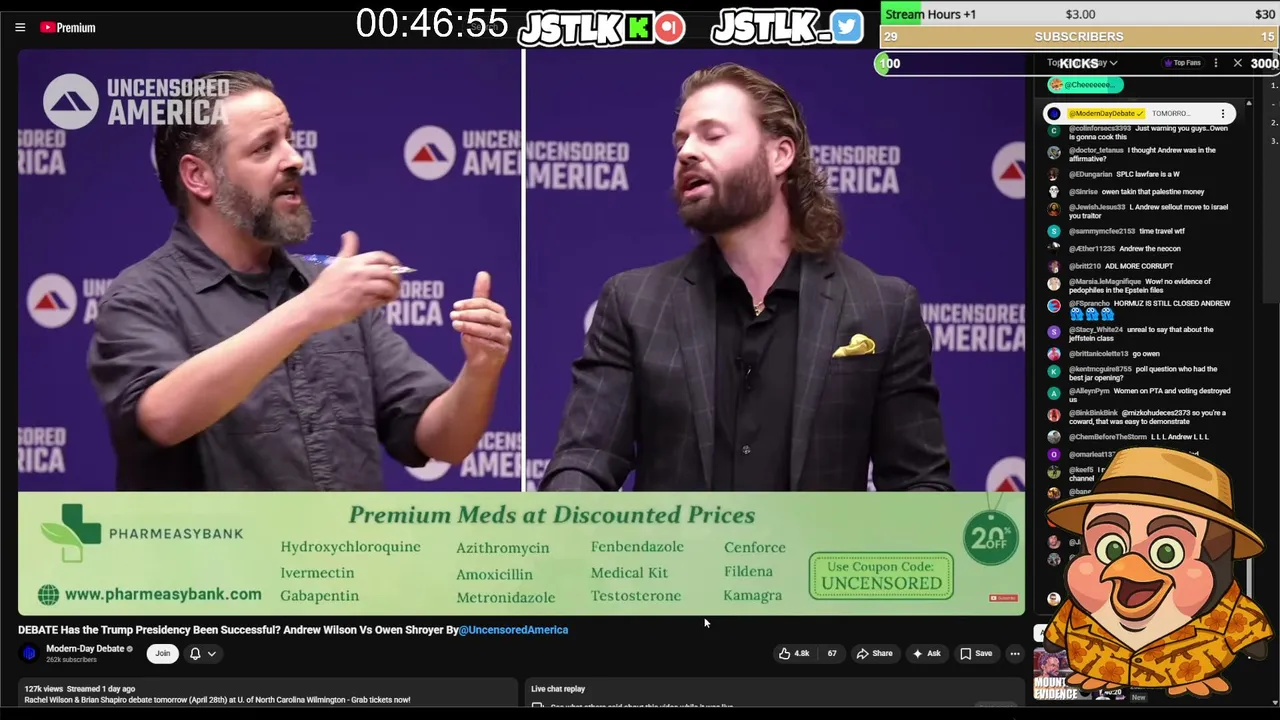
Task: Open the @UncensoredAmerica link in title
Action: [513, 629]
